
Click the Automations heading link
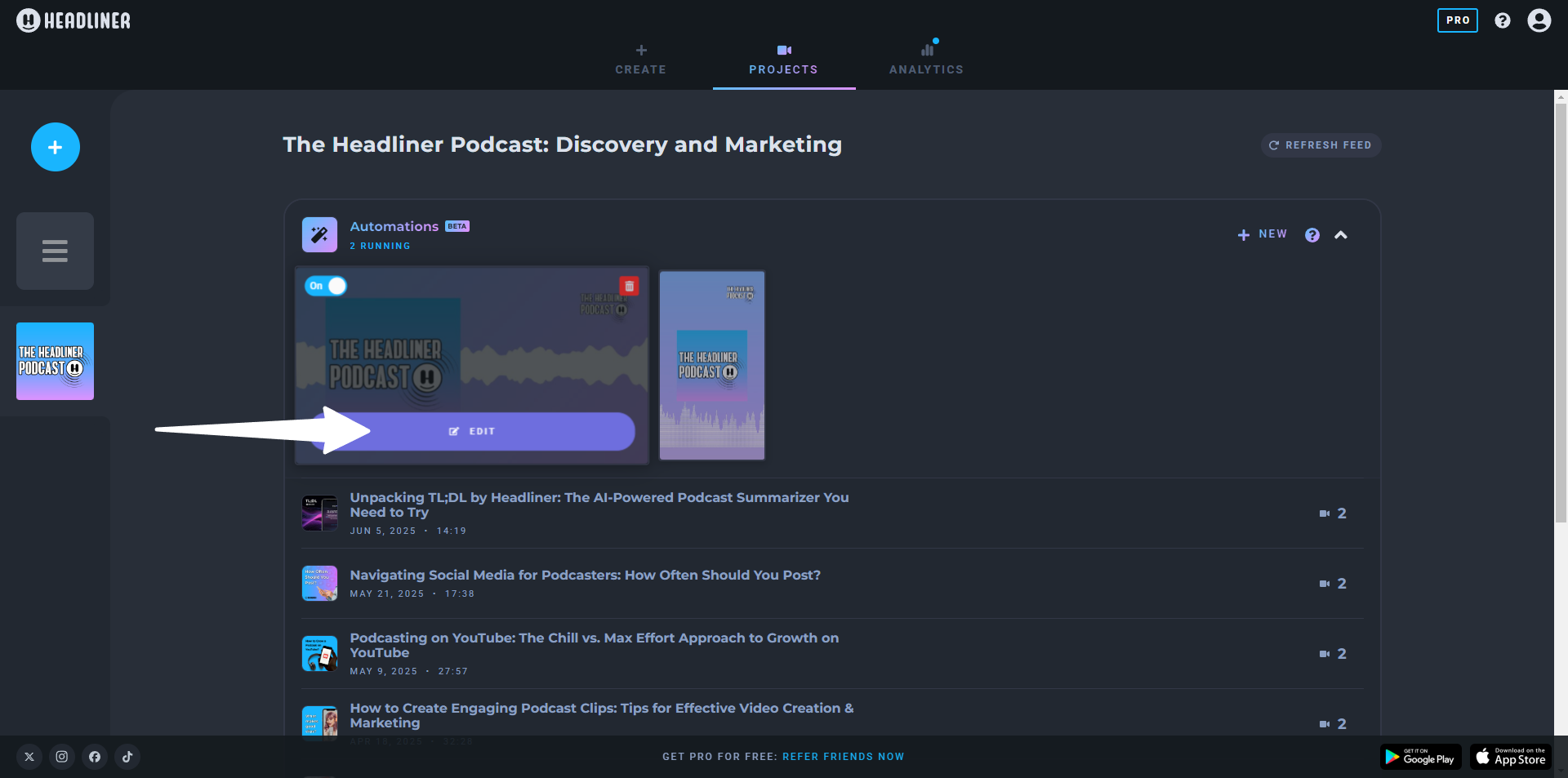[394, 226]
